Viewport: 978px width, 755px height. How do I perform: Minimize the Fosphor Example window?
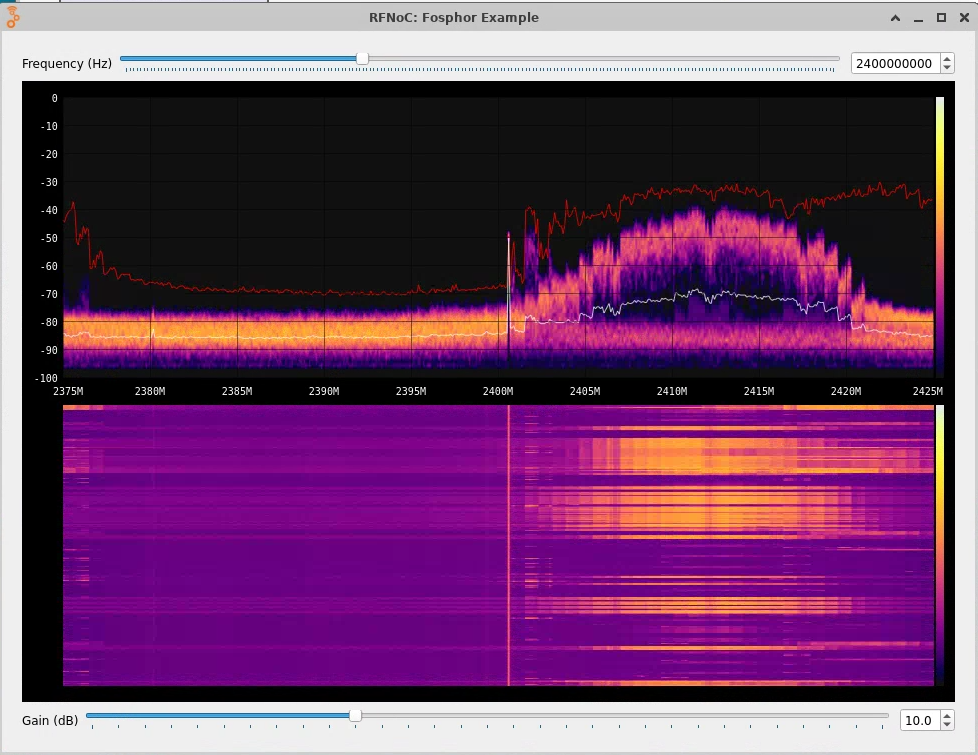[x=919, y=18]
